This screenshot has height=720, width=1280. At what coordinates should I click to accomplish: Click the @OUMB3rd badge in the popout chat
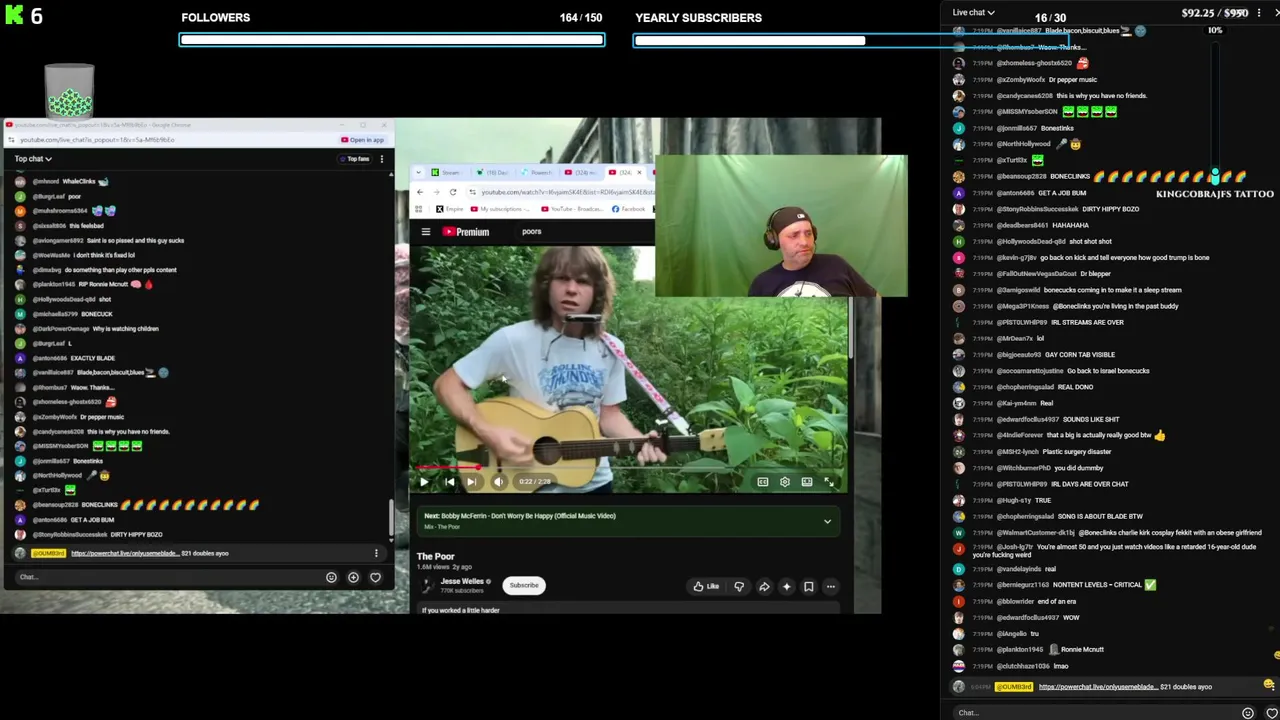pos(48,553)
